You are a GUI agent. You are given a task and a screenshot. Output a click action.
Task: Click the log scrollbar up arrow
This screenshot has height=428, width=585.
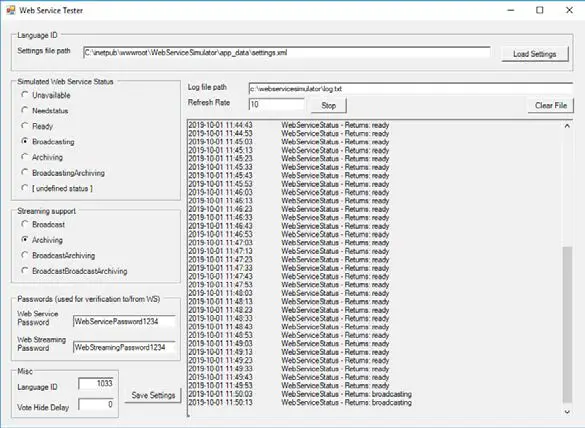point(567,126)
